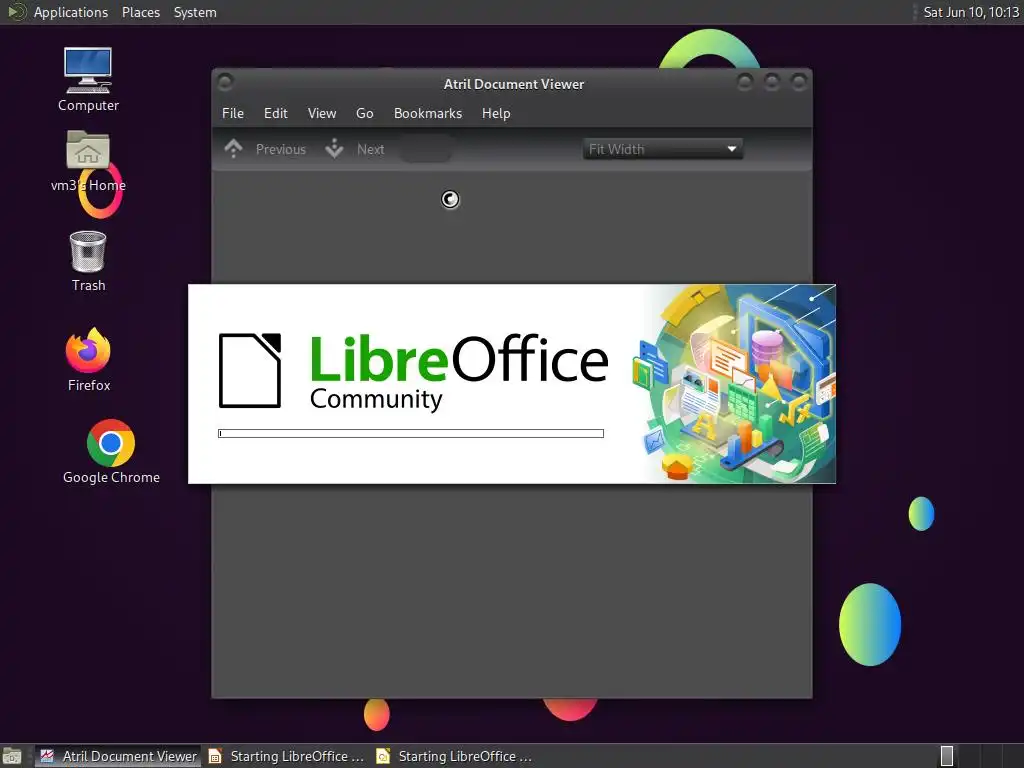Open the Applications menu in top panel
Viewport: 1024px width, 768px height.
(71, 12)
